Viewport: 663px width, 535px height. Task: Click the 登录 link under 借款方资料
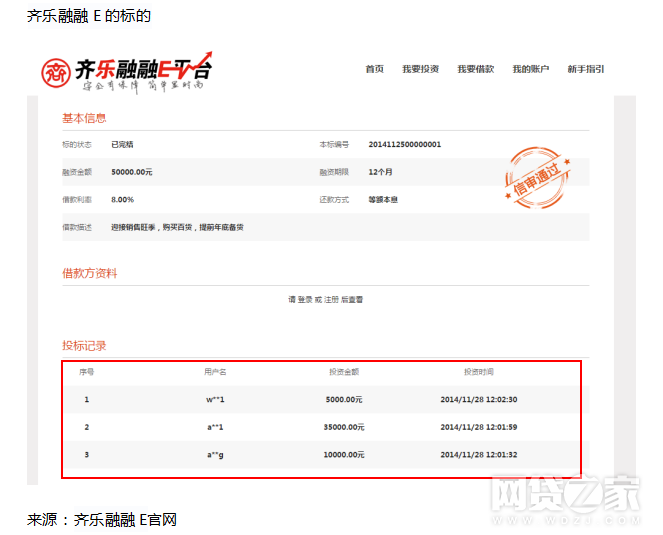click(x=305, y=299)
